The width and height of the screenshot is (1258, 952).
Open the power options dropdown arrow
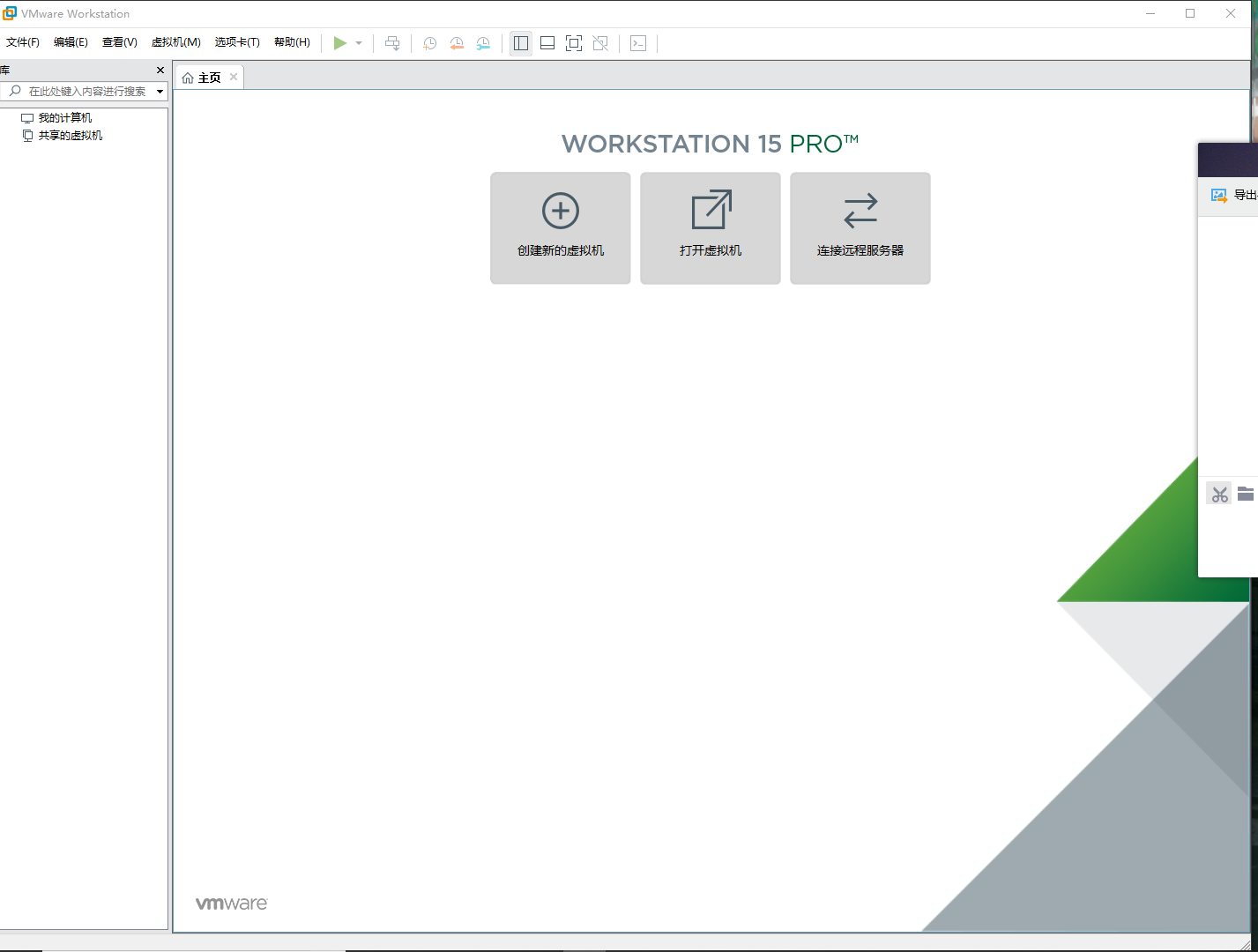point(359,43)
